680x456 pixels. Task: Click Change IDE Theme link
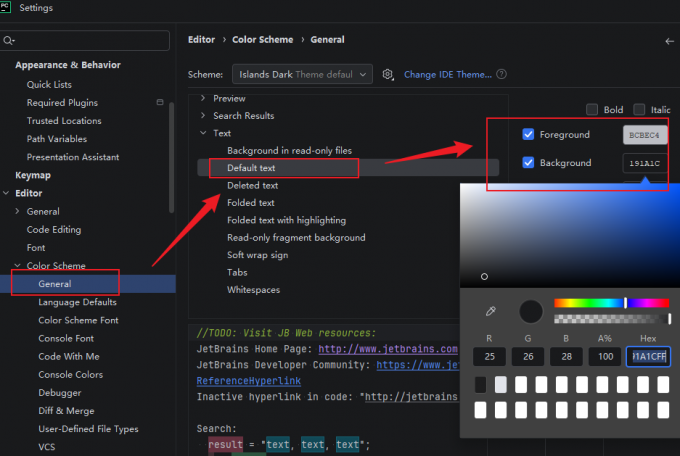click(x=448, y=75)
